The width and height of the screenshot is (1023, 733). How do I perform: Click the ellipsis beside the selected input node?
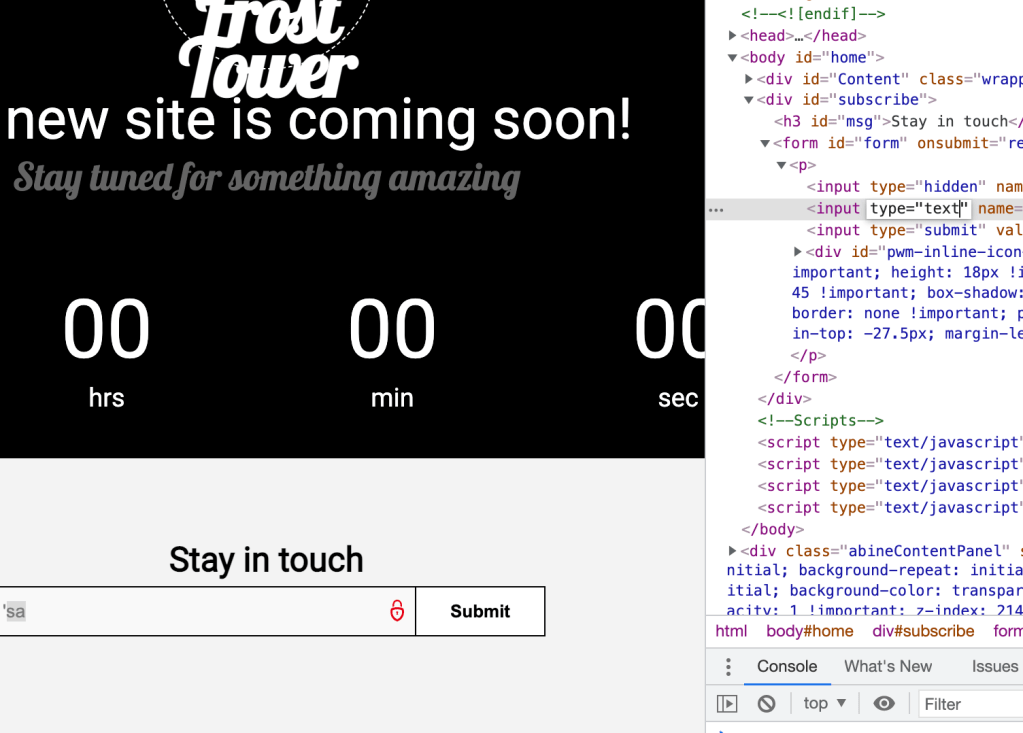point(716,209)
